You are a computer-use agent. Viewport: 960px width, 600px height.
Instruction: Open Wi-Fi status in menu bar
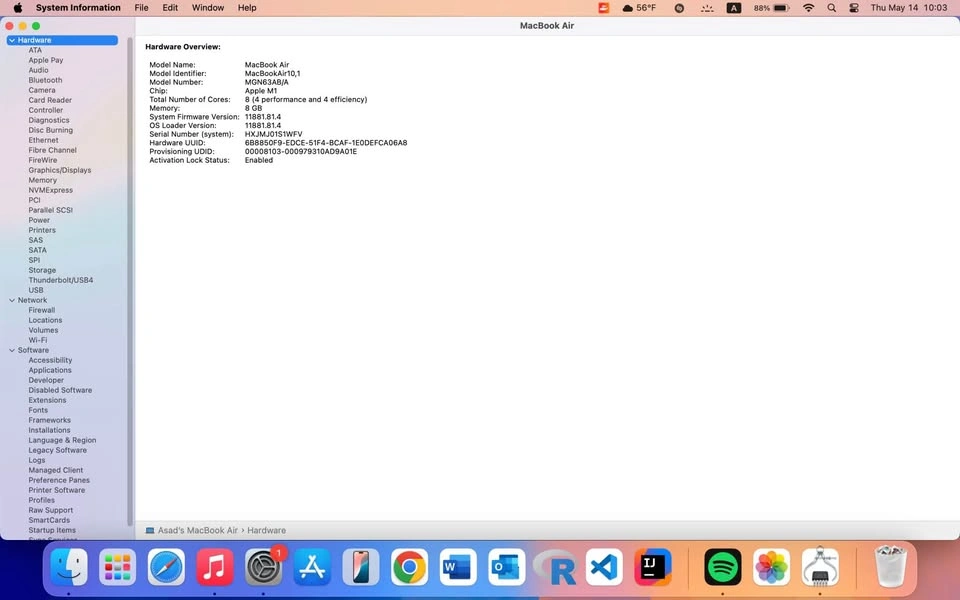click(809, 8)
